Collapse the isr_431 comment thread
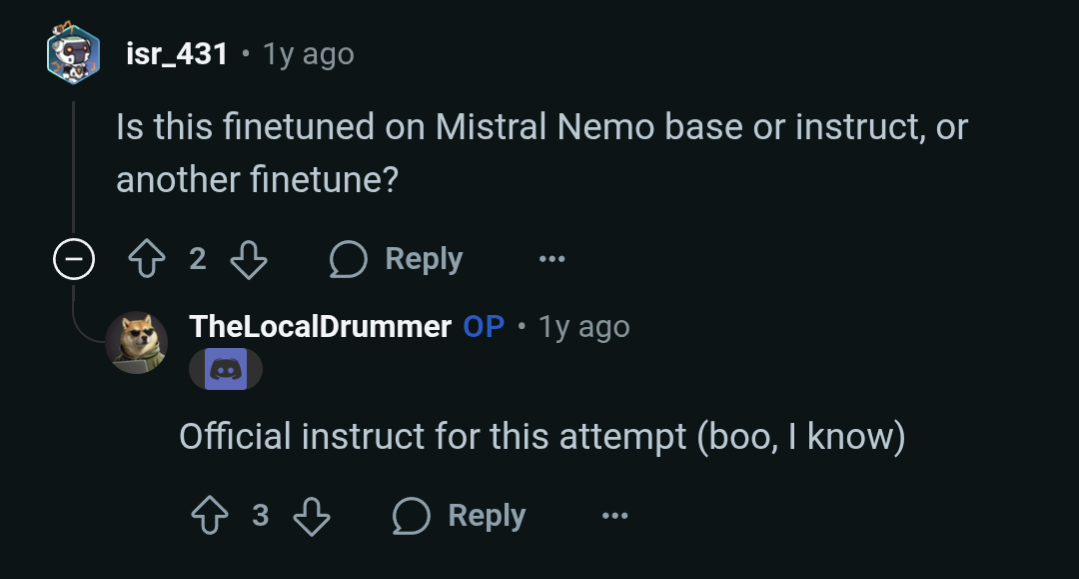 click(74, 259)
